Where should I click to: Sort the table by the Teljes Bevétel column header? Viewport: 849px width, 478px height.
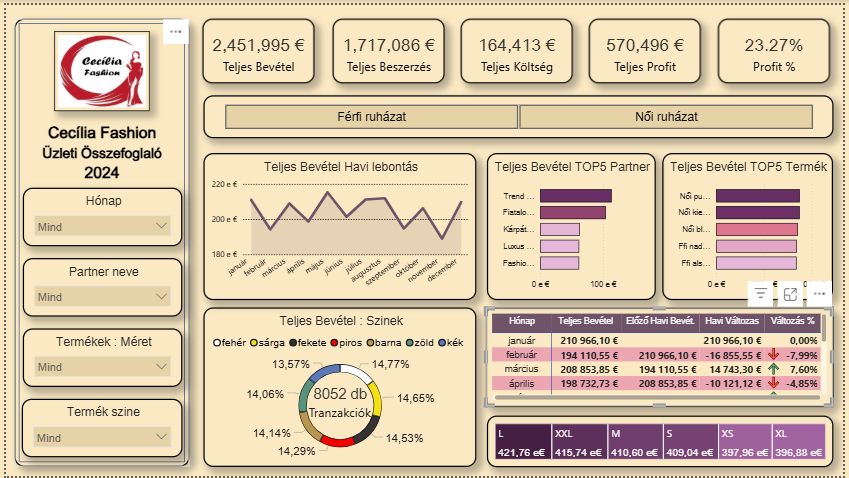click(586, 321)
